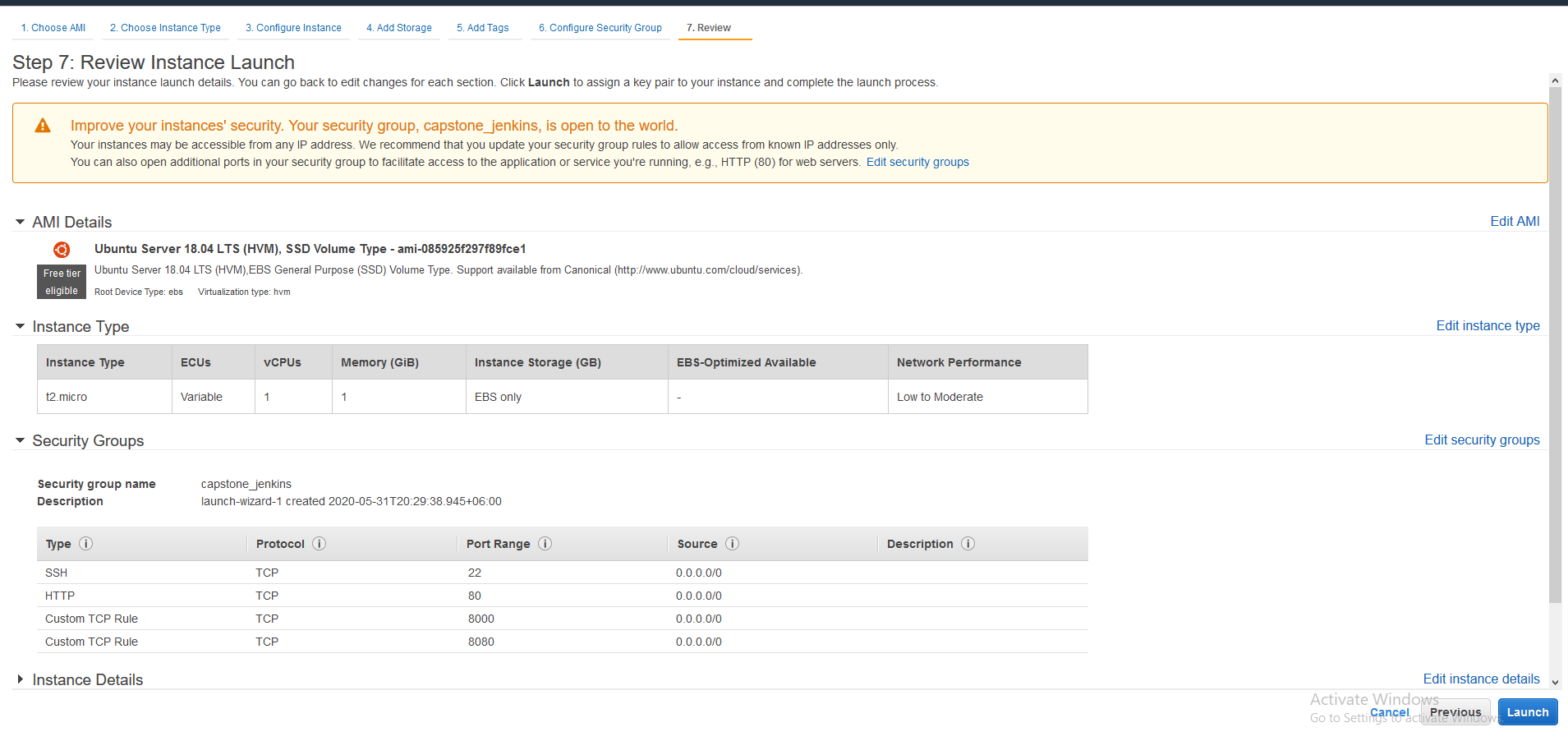Select the step 7 Review tab
1568x741 pixels.
[709, 28]
